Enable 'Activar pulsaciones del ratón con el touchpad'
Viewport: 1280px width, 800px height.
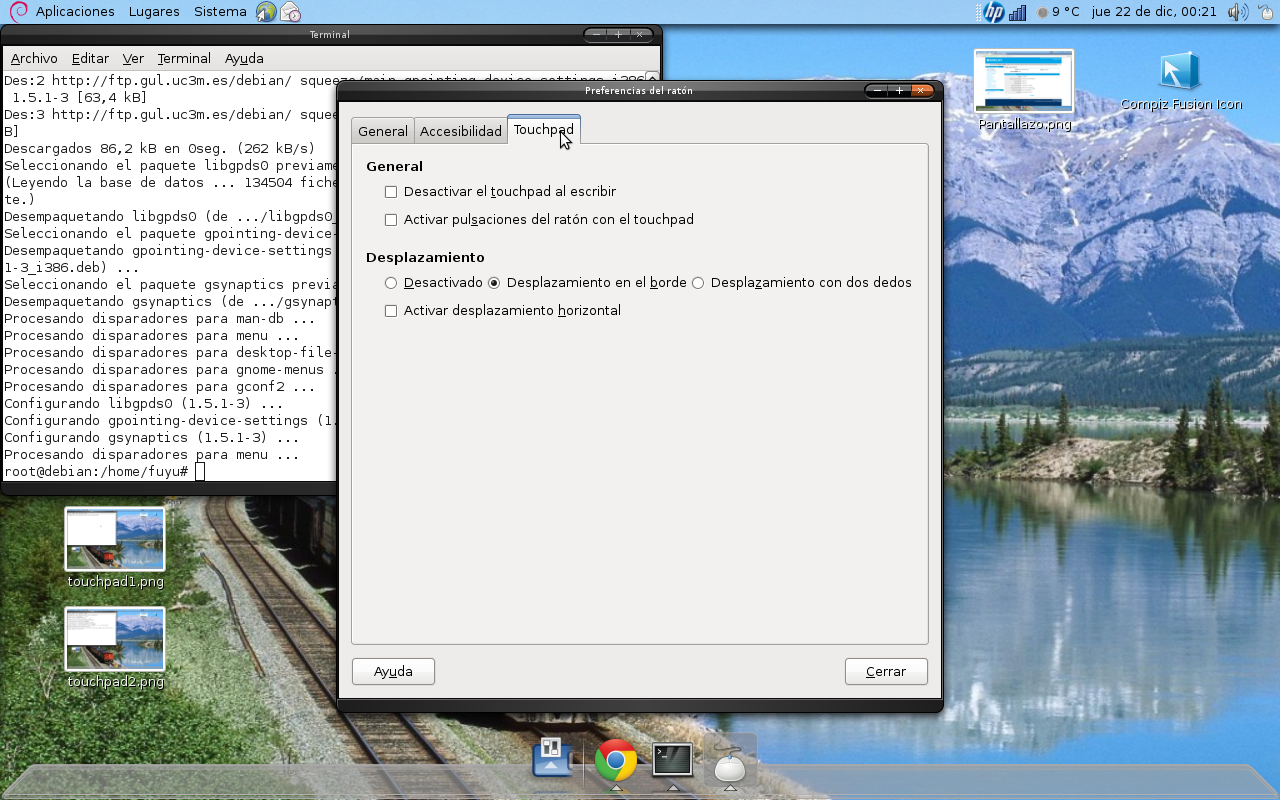[390, 219]
